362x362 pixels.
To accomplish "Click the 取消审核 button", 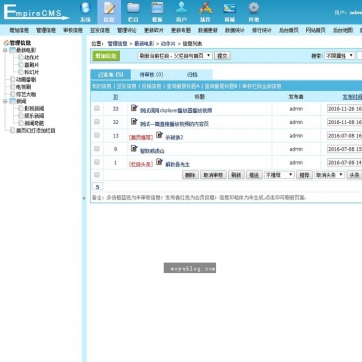I will point(213,175).
